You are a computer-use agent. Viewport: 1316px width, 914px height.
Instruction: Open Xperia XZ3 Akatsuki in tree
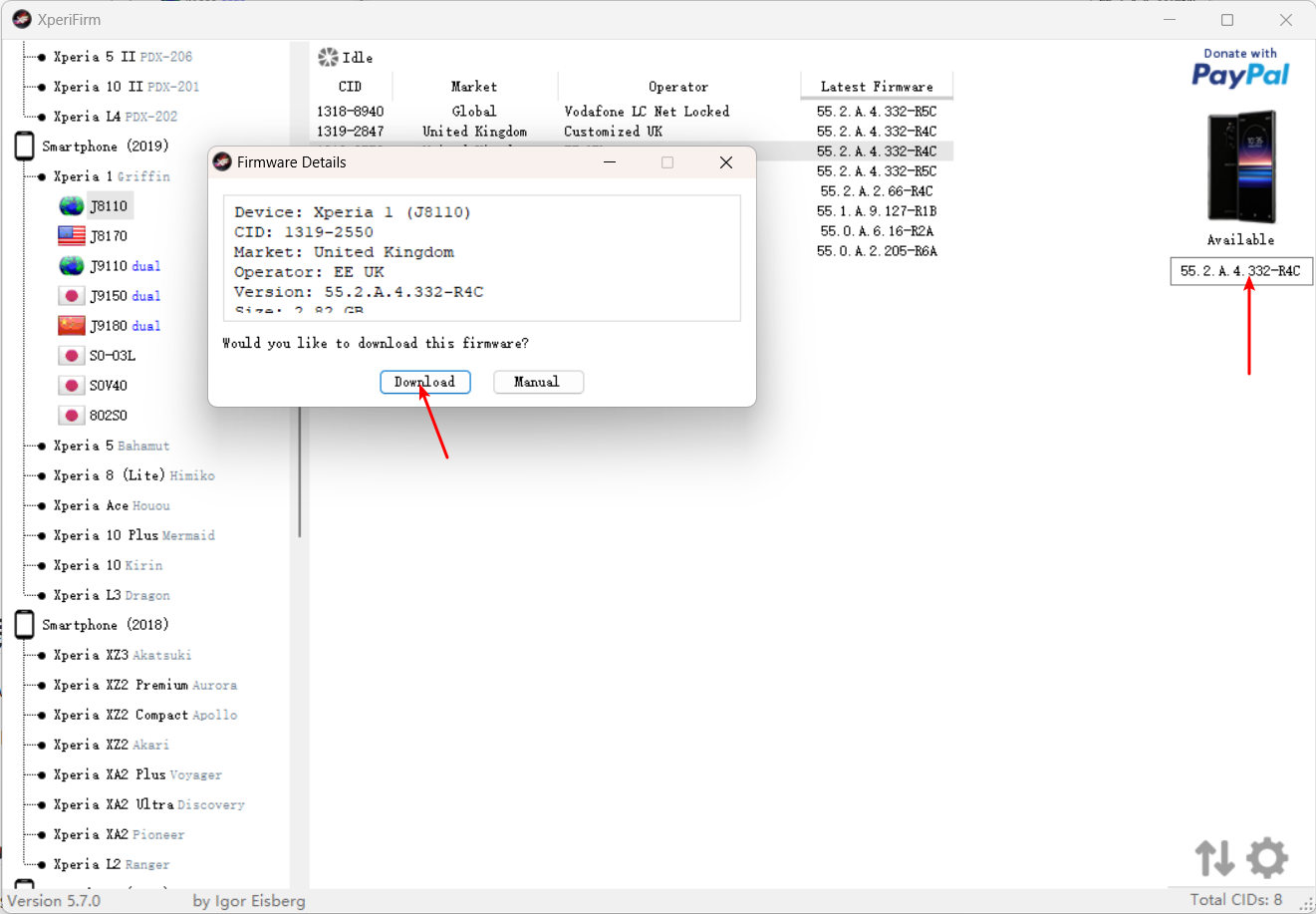point(123,655)
